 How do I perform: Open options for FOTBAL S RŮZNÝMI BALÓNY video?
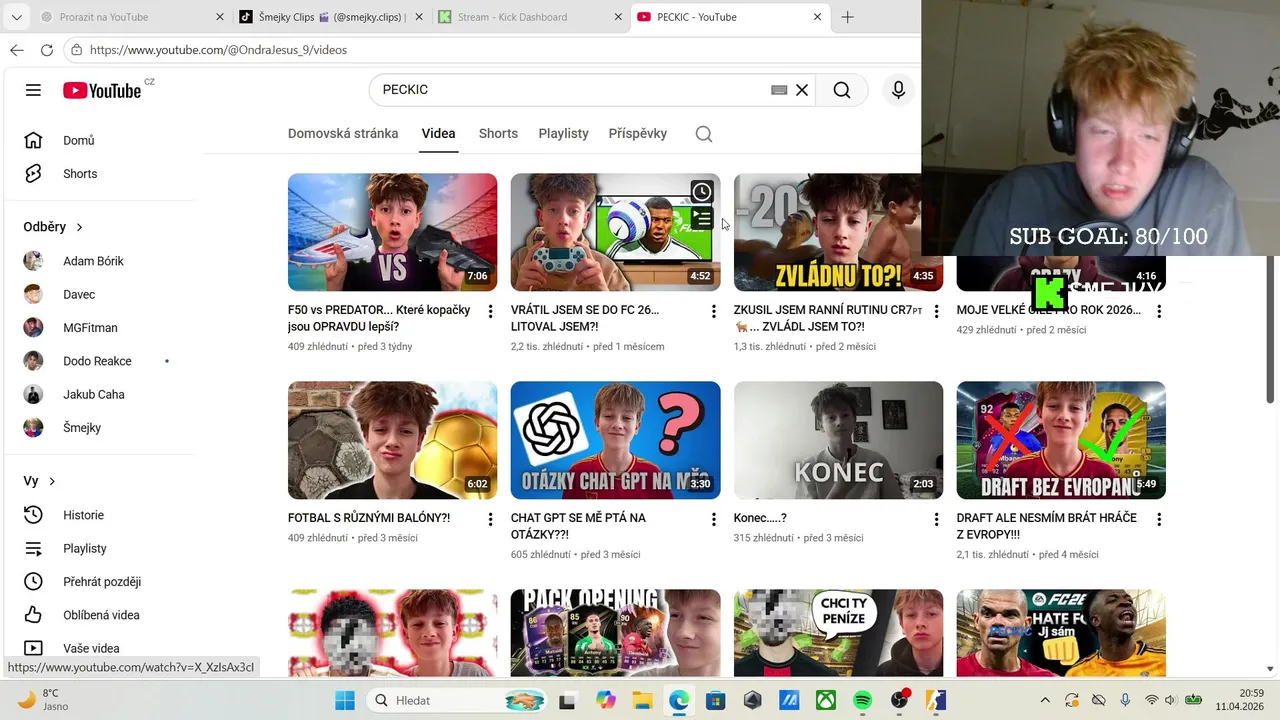click(x=490, y=520)
